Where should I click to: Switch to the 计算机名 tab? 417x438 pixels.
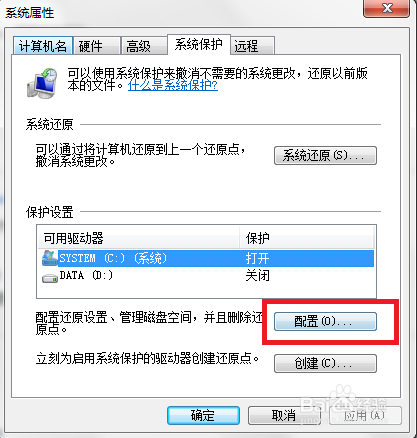[x=43, y=46]
